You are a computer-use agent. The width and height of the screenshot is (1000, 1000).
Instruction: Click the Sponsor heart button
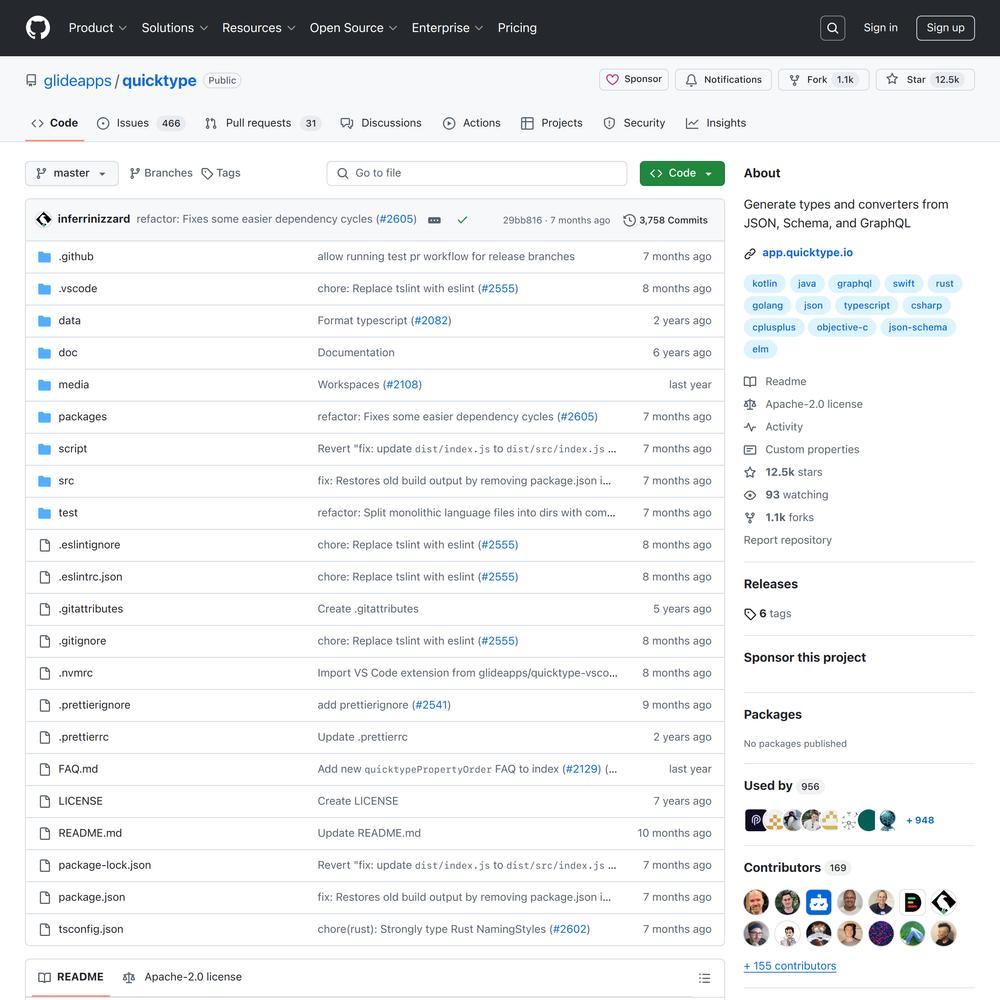click(x=634, y=80)
